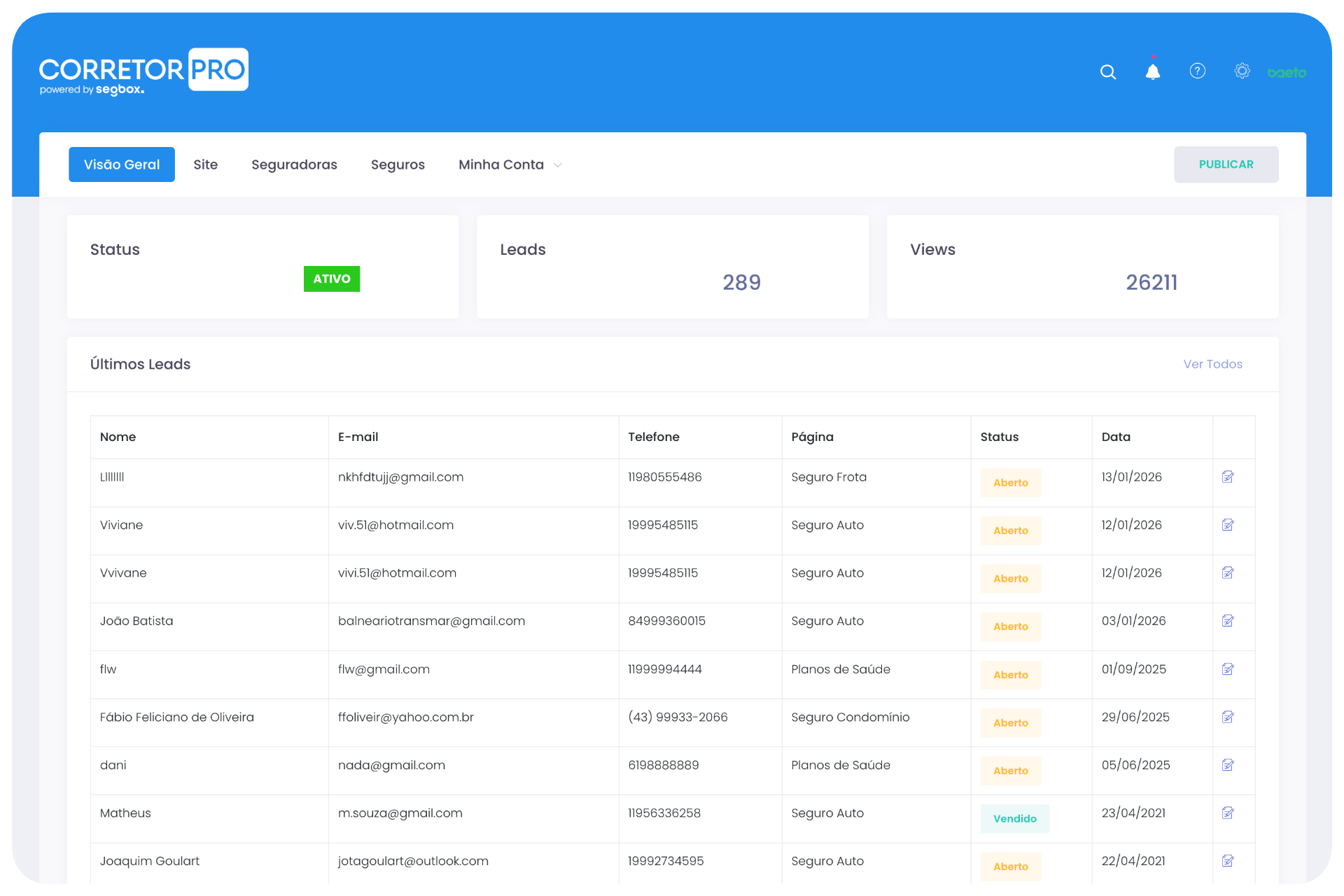Viewport: 1344px width, 896px height.
Task: Expand the Minha Conta dropdown chevron
Action: click(x=558, y=165)
